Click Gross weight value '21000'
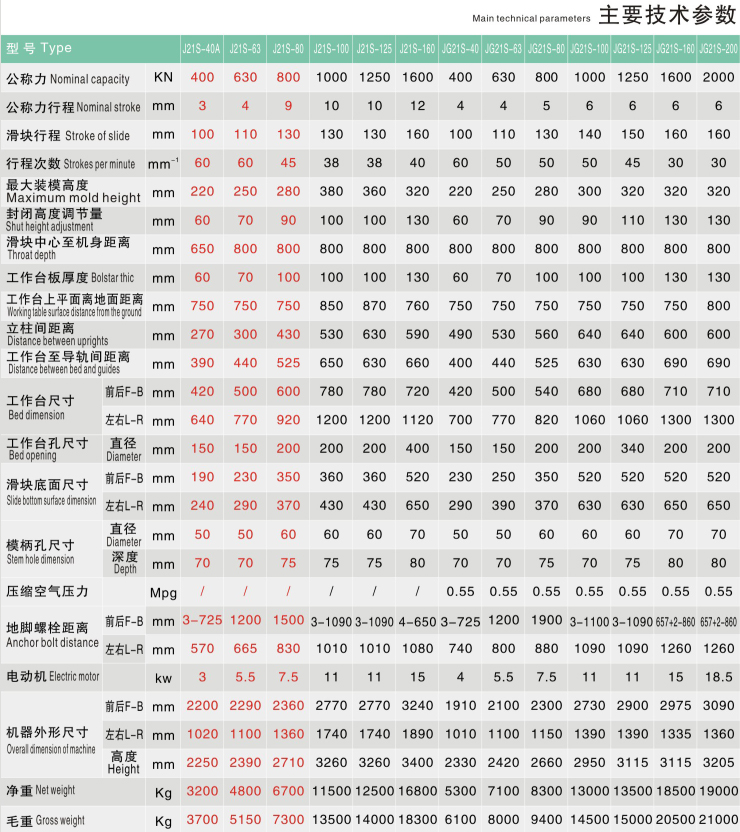 click(718, 820)
